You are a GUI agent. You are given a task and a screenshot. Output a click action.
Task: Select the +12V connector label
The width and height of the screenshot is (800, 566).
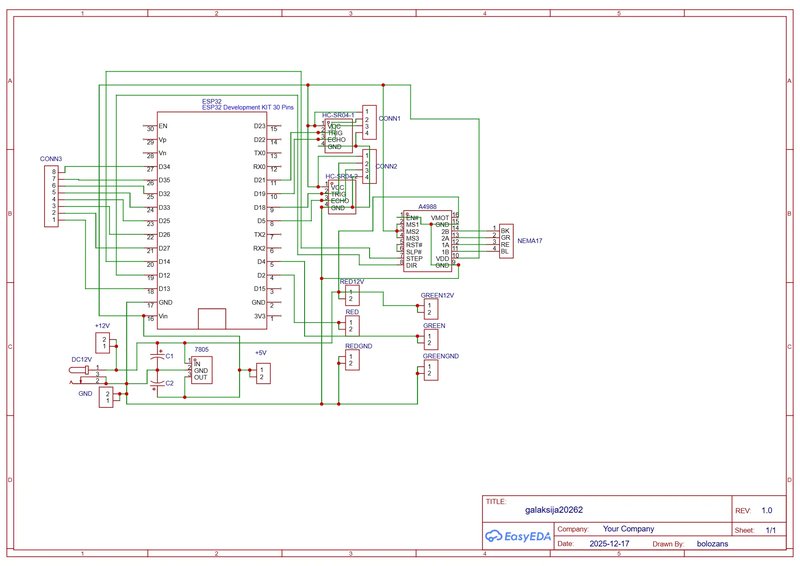tap(102, 326)
